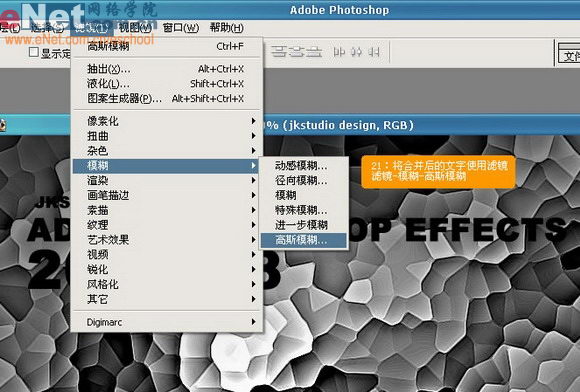Open the 液化(L)... filter
Viewport: 580px width, 392px height.
165,84
